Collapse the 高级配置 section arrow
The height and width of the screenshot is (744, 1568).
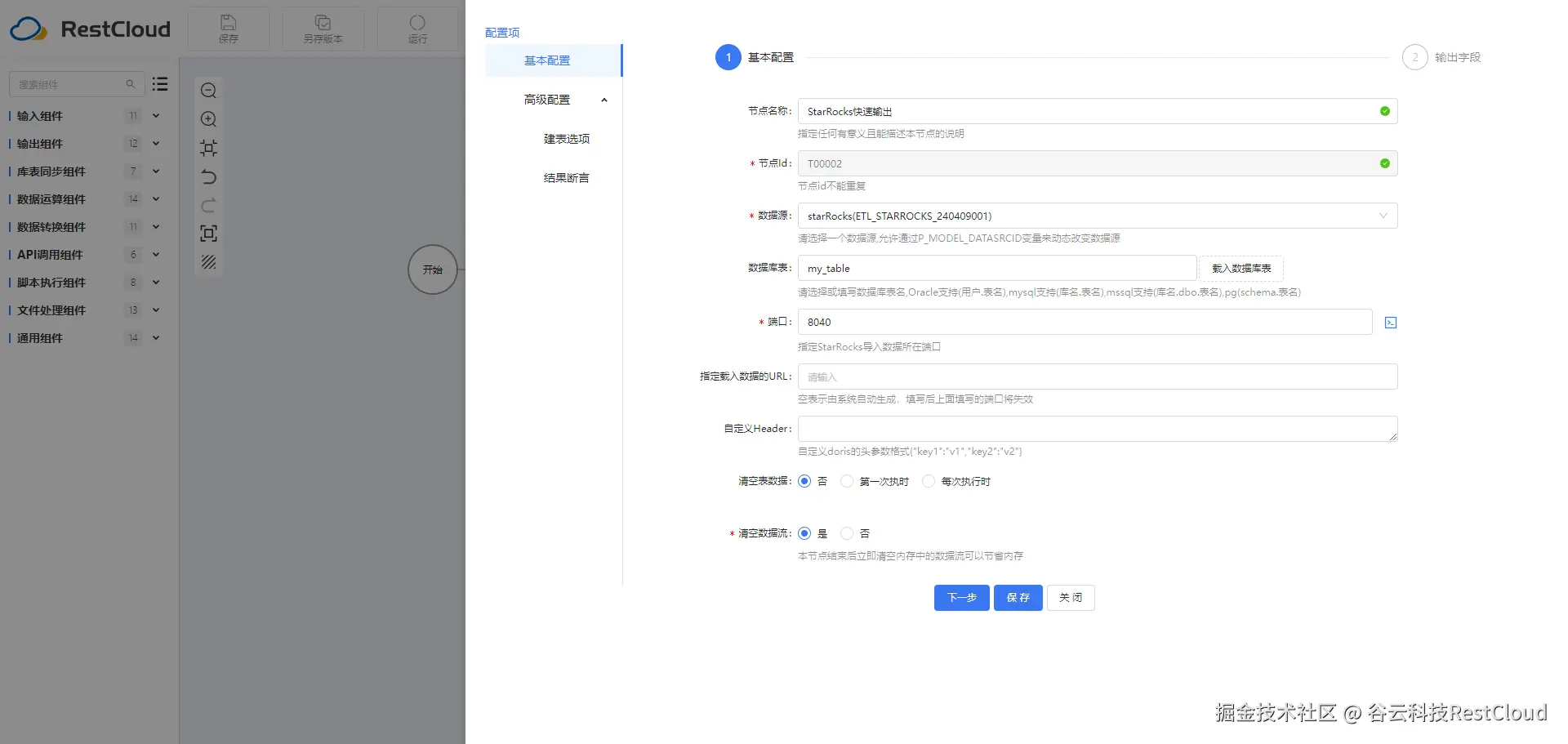pyautogui.click(x=604, y=100)
